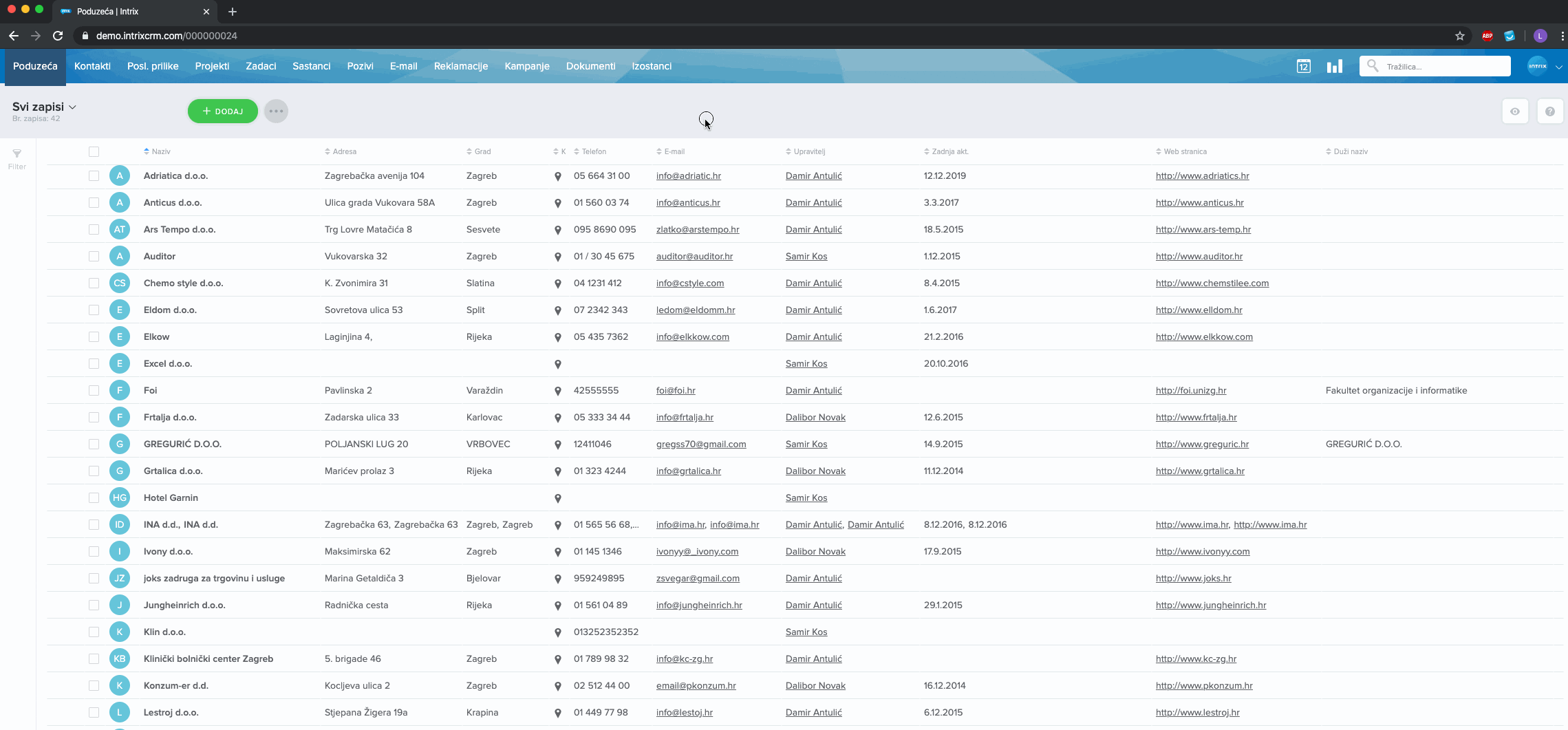1568x730 pixels.
Task: Click map pin for Foi row
Action: click(558, 391)
